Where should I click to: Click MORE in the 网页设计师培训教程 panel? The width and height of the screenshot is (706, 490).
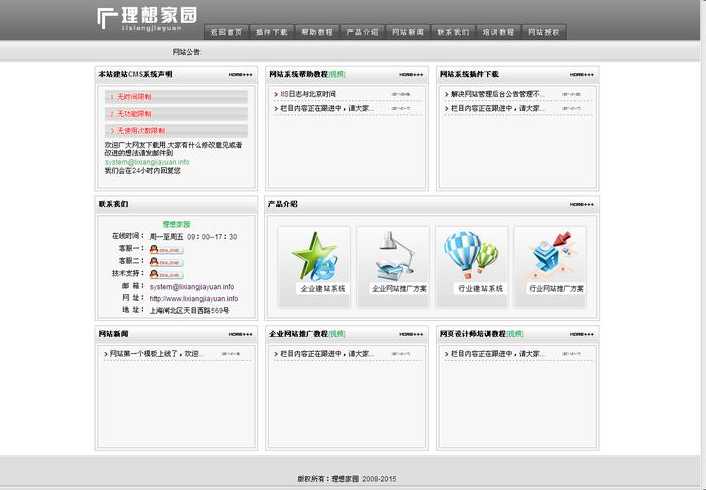[x=582, y=334]
